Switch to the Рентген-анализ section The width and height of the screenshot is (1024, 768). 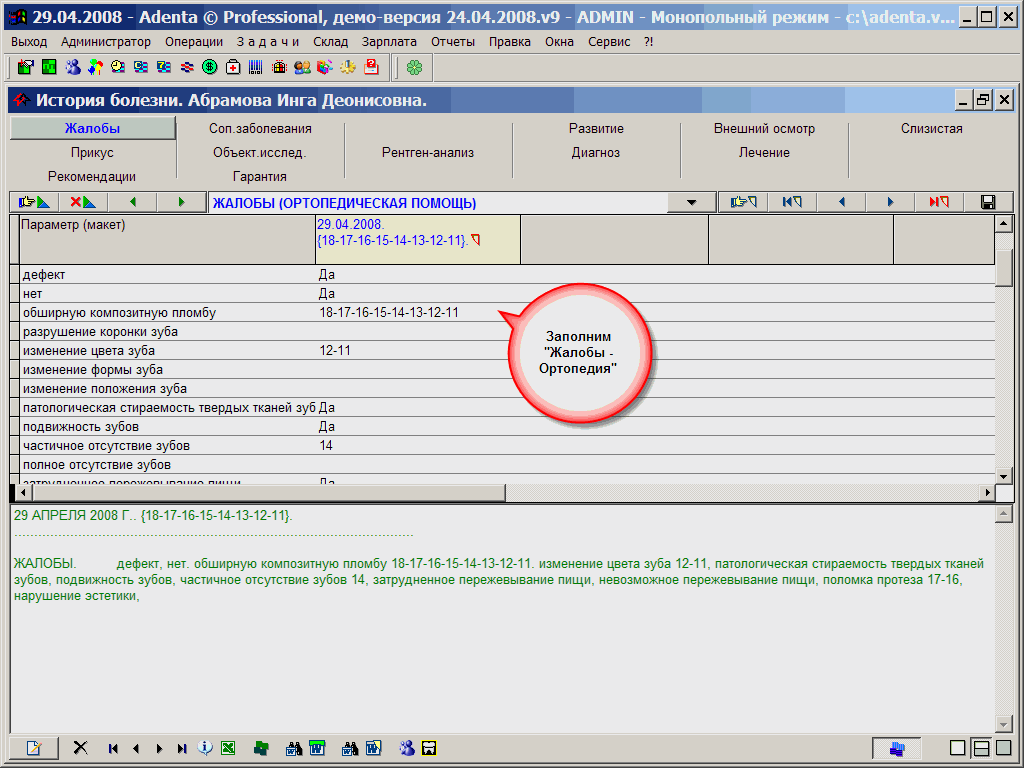428,153
